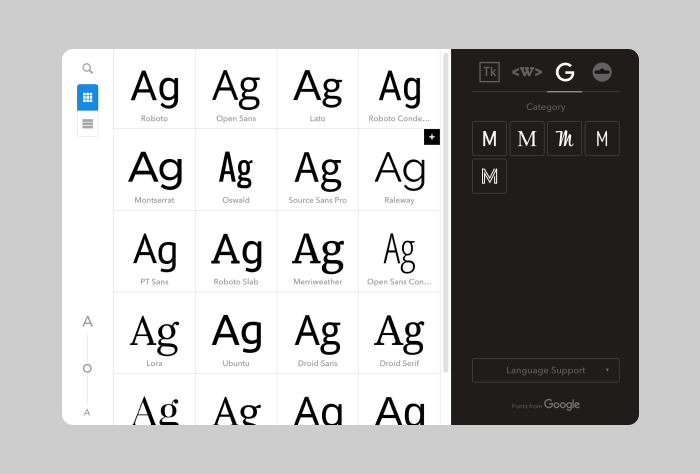Open the font search magnifier
Viewport: 700px width, 474px height.
(88, 68)
